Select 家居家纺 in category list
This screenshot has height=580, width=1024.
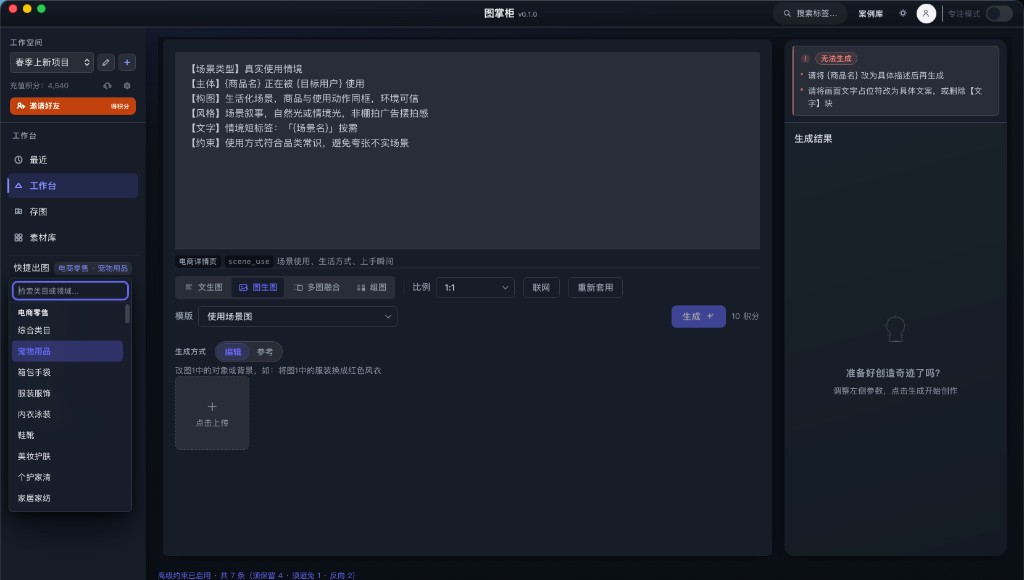[x=67, y=498]
